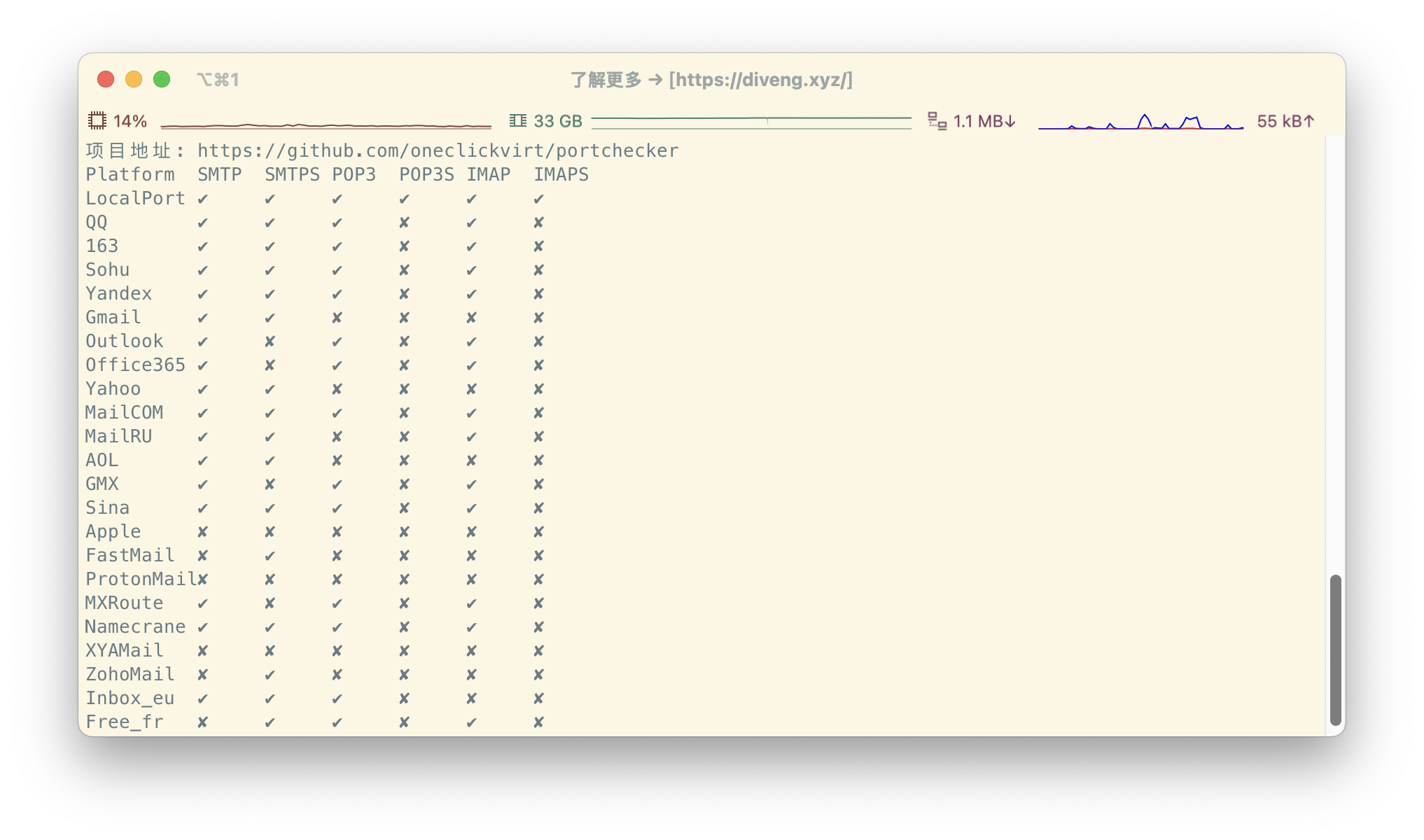Click the Sina row label
Screen dimensions: 1424x840
click(108, 507)
